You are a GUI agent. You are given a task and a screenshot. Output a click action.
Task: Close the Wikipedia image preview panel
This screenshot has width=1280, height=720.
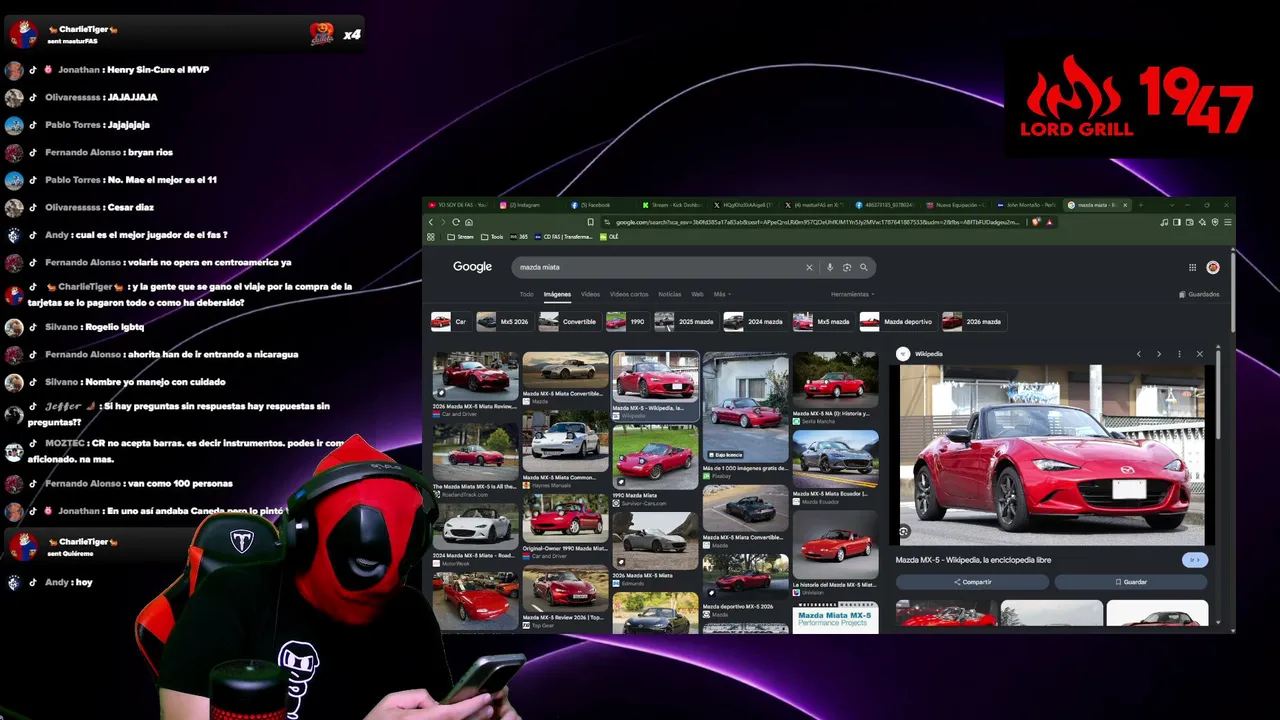(1200, 354)
